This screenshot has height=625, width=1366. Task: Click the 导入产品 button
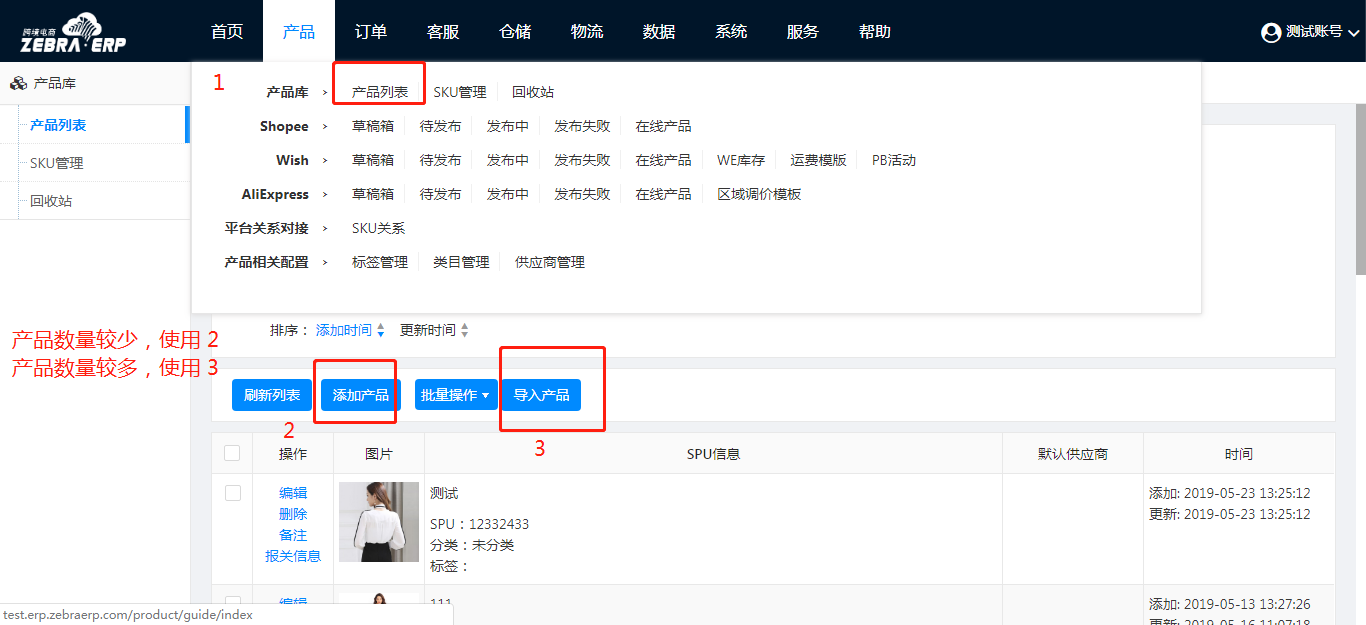[x=541, y=395]
